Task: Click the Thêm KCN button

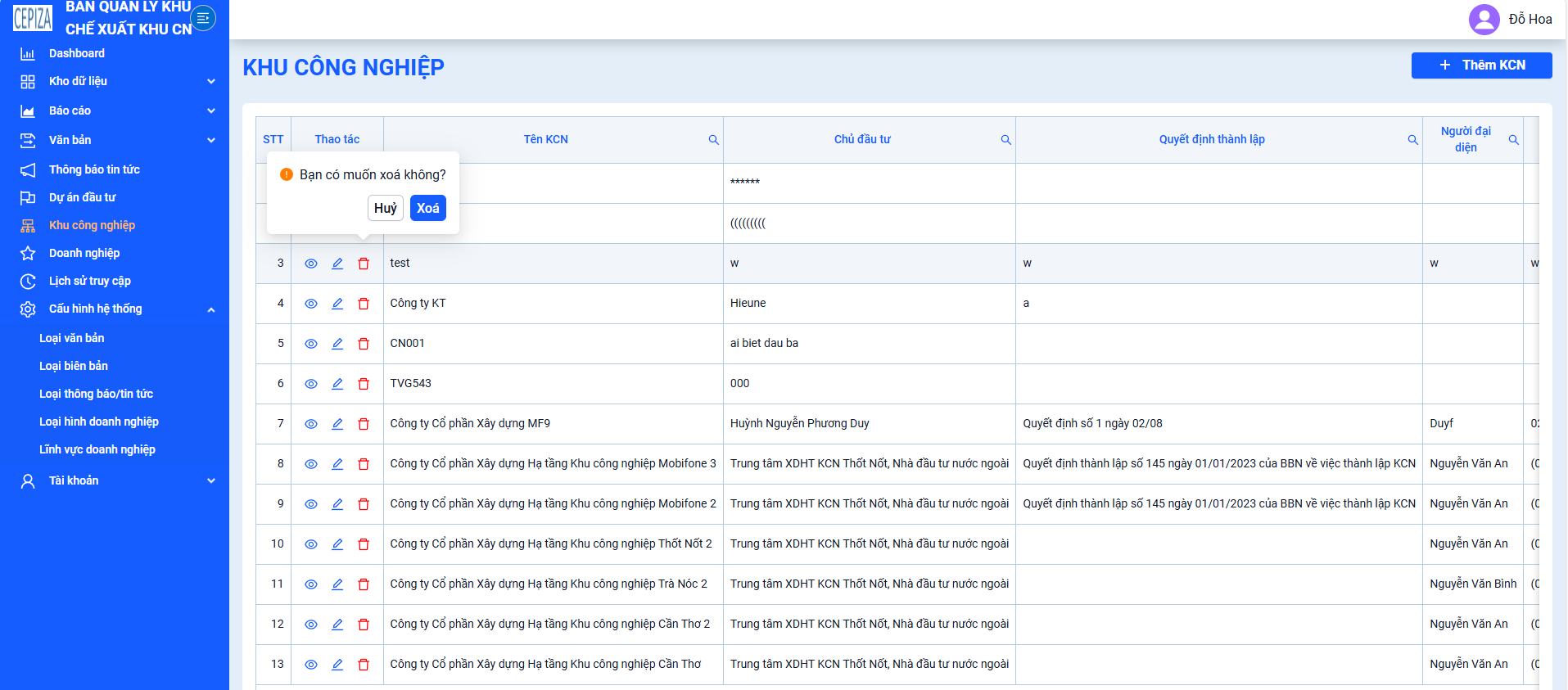Action: (x=1481, y=65)
